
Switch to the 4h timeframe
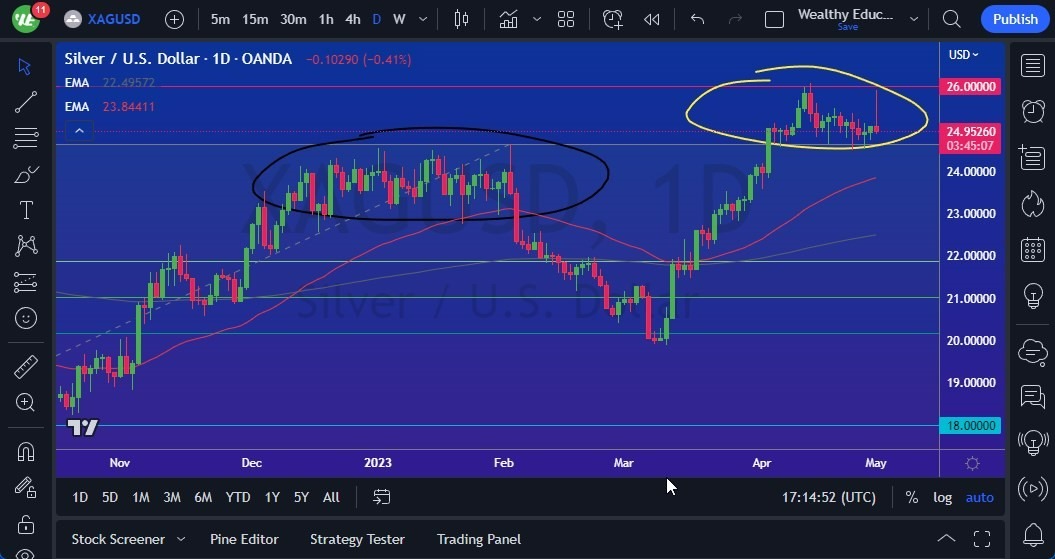point(353,20)
